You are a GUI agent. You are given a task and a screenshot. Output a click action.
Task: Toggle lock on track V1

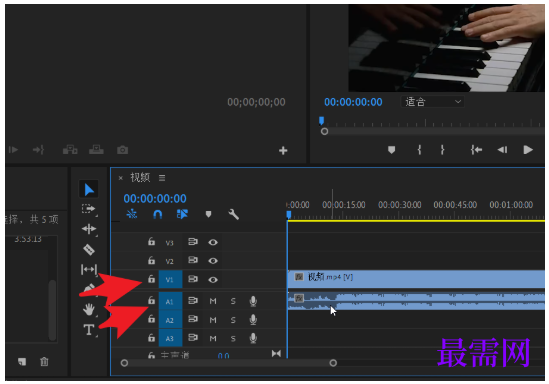pyautogui.click(x=151, y=279)
